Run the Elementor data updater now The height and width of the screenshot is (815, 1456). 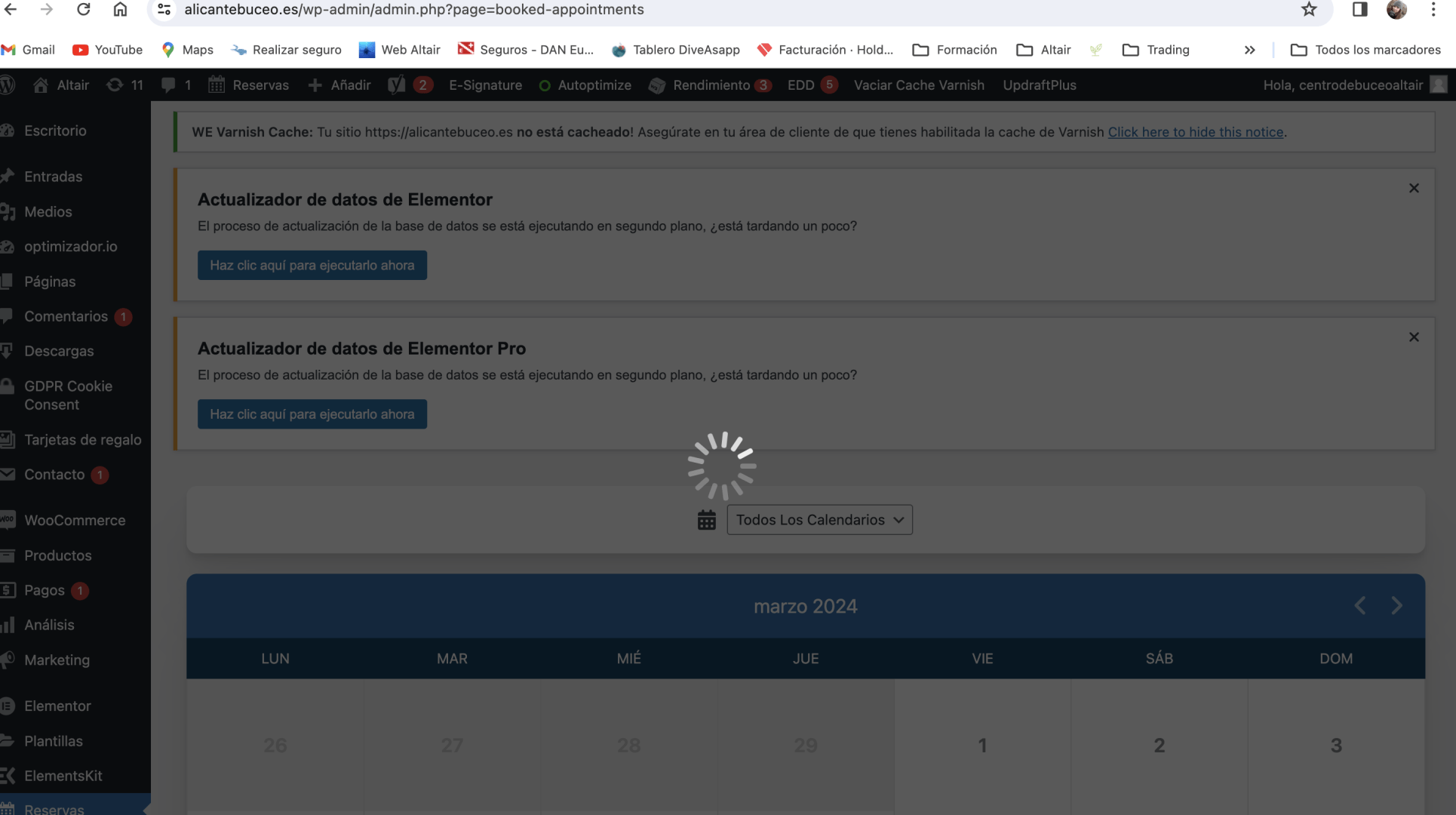click(312, 265)
